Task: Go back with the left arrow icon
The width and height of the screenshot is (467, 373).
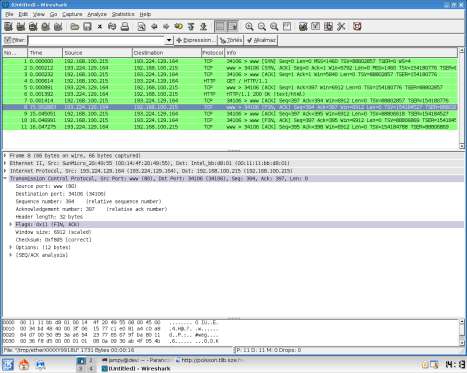Action: (154, 27)
